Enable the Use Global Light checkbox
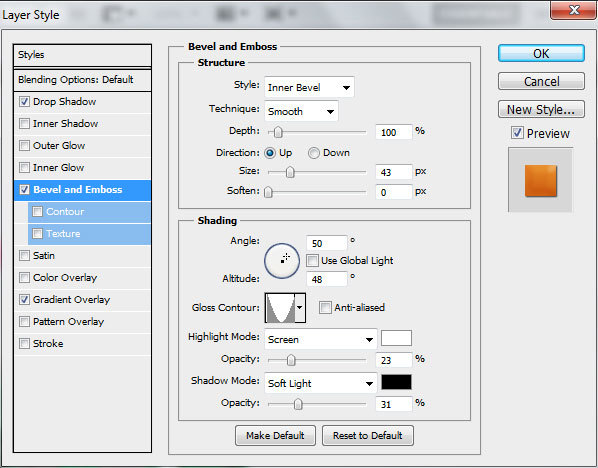The image size is (598, 468). pyautogui.click(x=312, y=261)
